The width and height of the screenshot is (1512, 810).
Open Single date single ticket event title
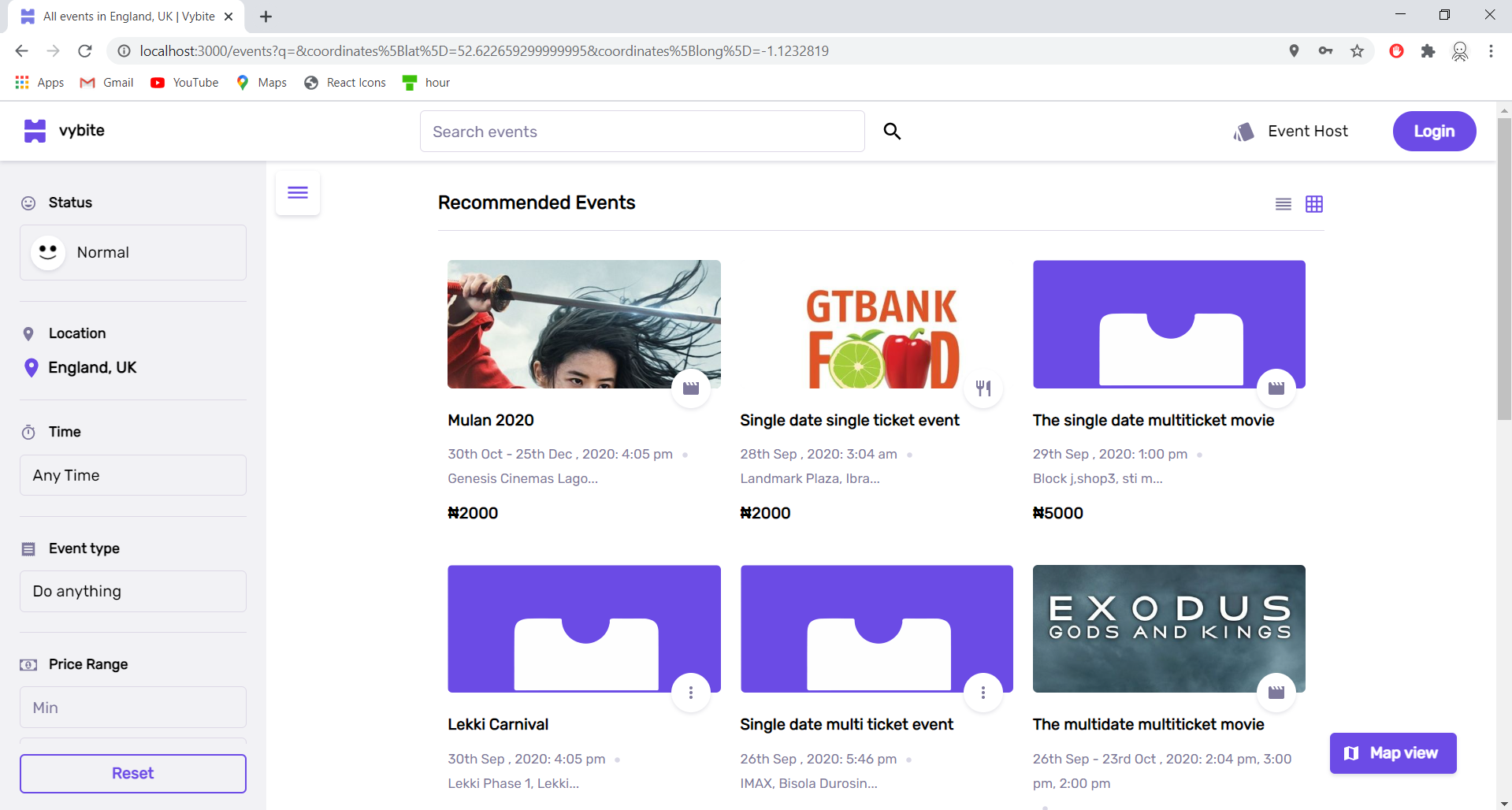849,421
